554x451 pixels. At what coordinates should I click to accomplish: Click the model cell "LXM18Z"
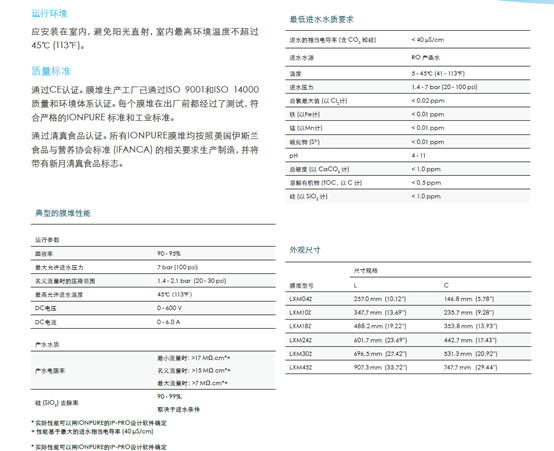tap(300, 326)
